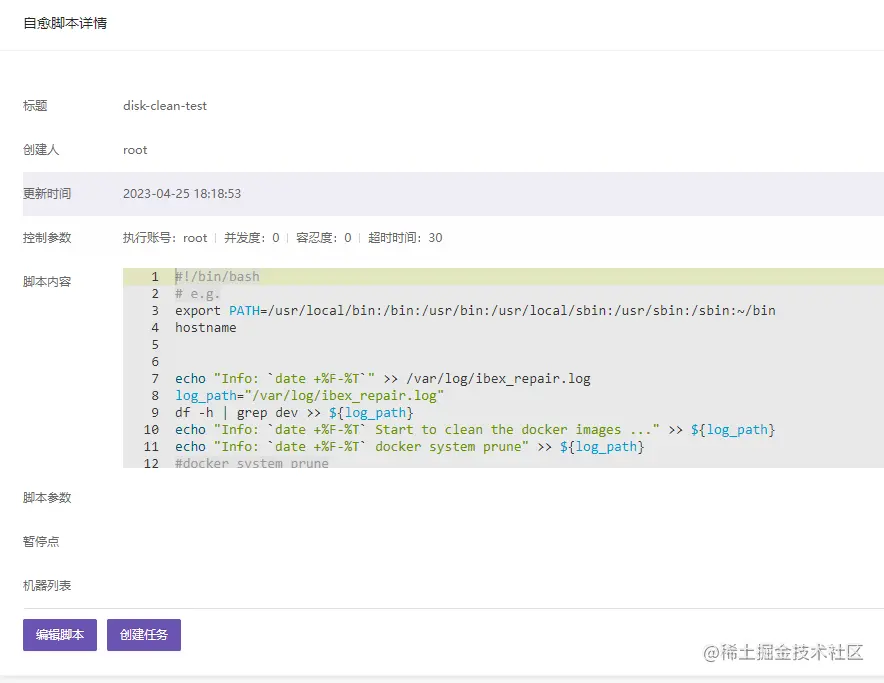Click the 自愈脚本详情 page heading
Viewport: 884px width, 683px height.
[x=65, y=23]
